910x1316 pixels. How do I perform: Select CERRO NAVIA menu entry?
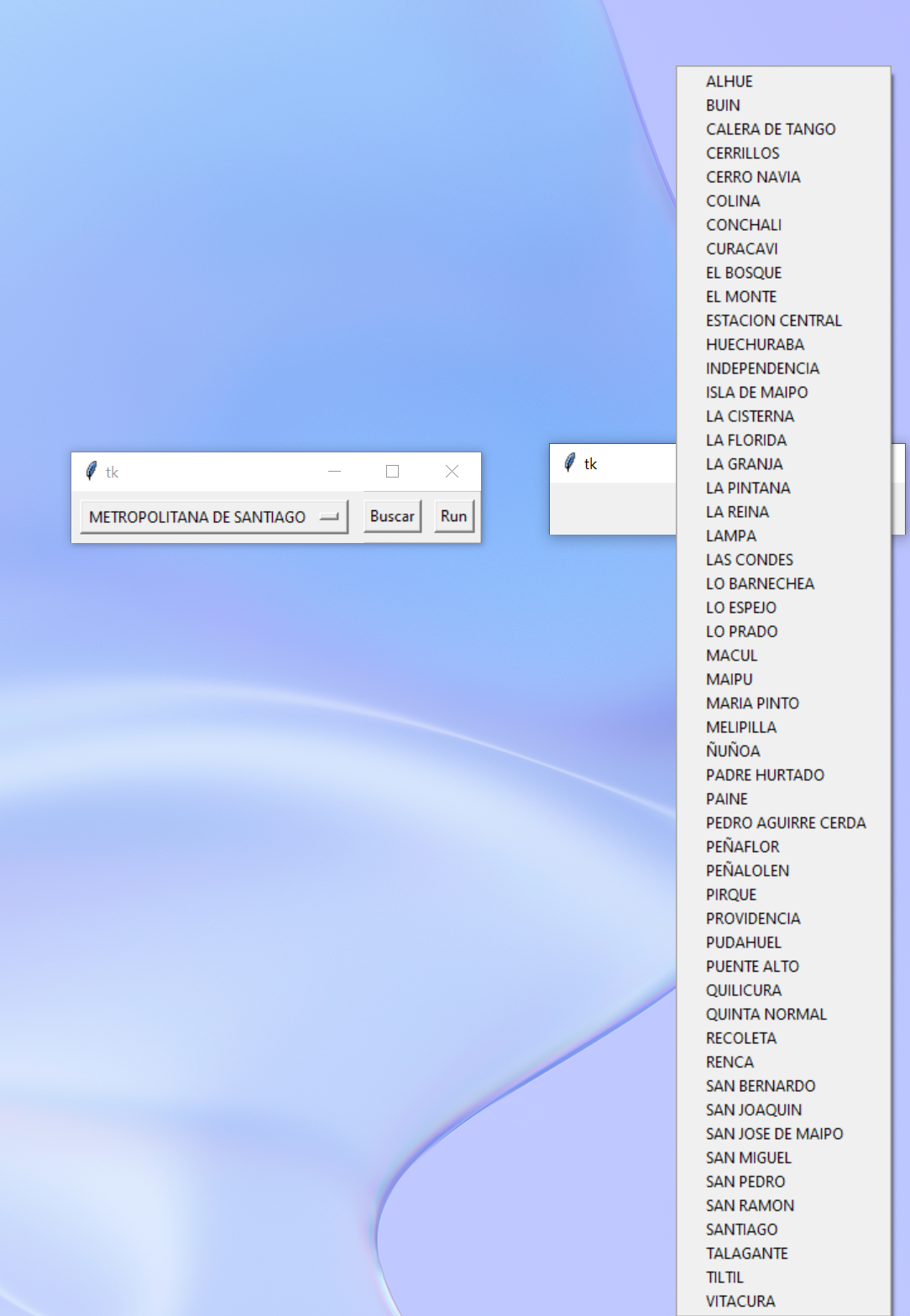[783, 177]
